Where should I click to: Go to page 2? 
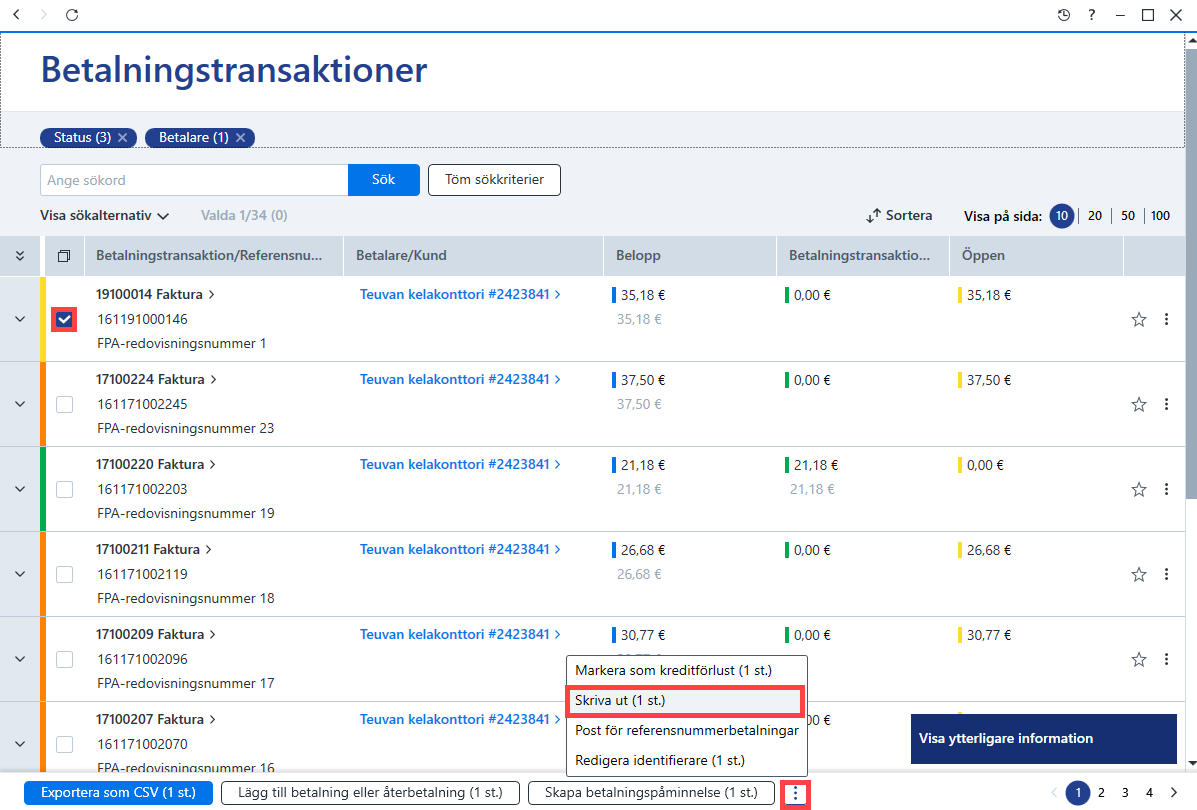[x=1102, y=793]
